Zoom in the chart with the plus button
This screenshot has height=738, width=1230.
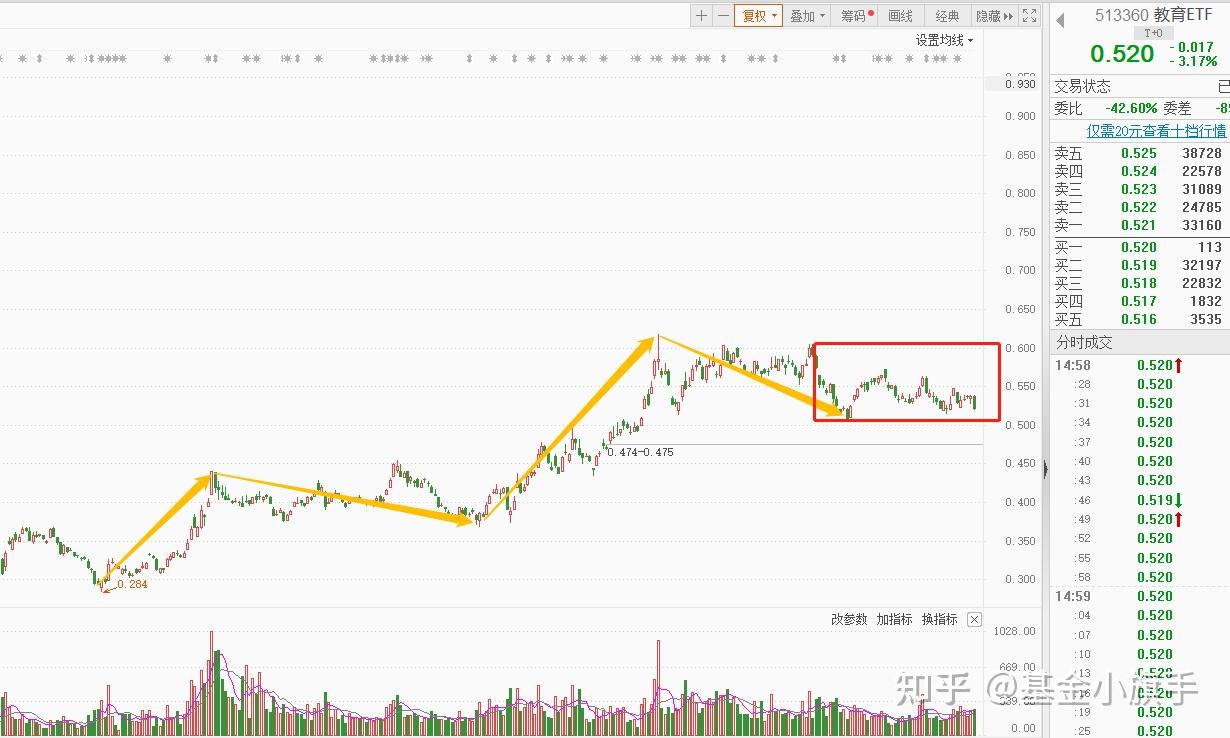tap(702, 15)
